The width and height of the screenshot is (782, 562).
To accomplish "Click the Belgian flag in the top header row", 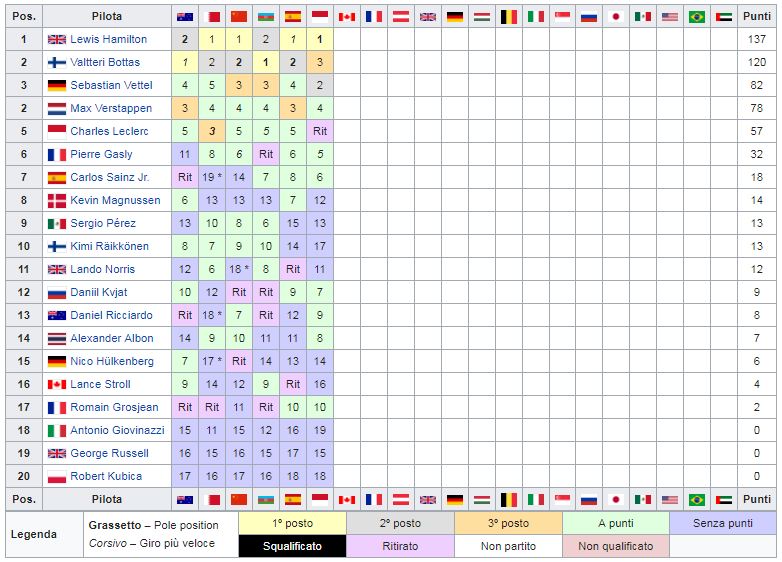I will [509, 17].
